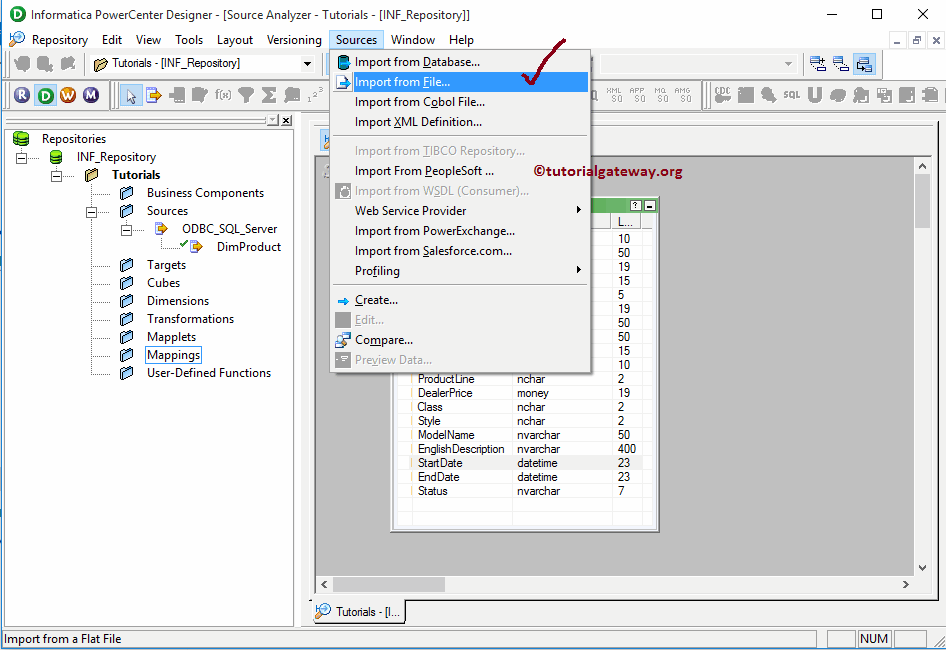Click the MQ Source Qualifier icon
946x650 pixels.
(x=661, y=95)
